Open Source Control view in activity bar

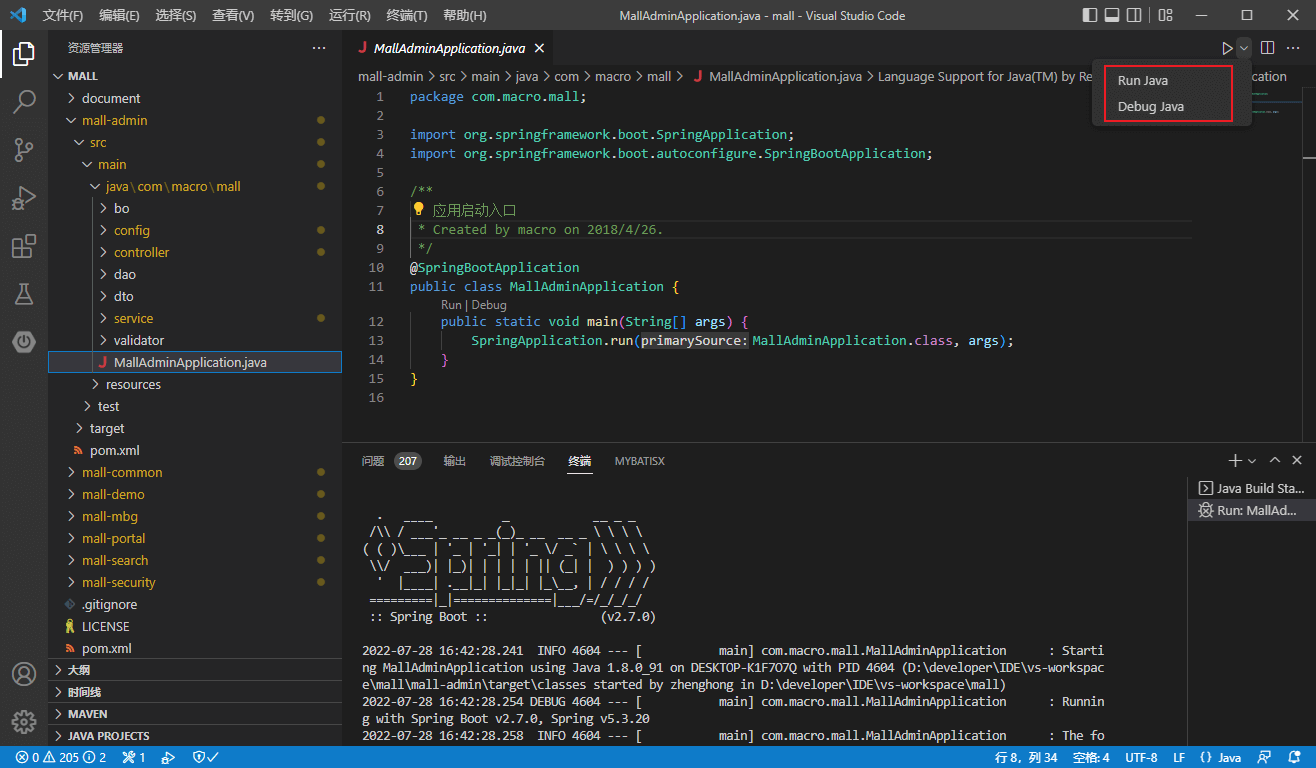(x=24, y=149)
